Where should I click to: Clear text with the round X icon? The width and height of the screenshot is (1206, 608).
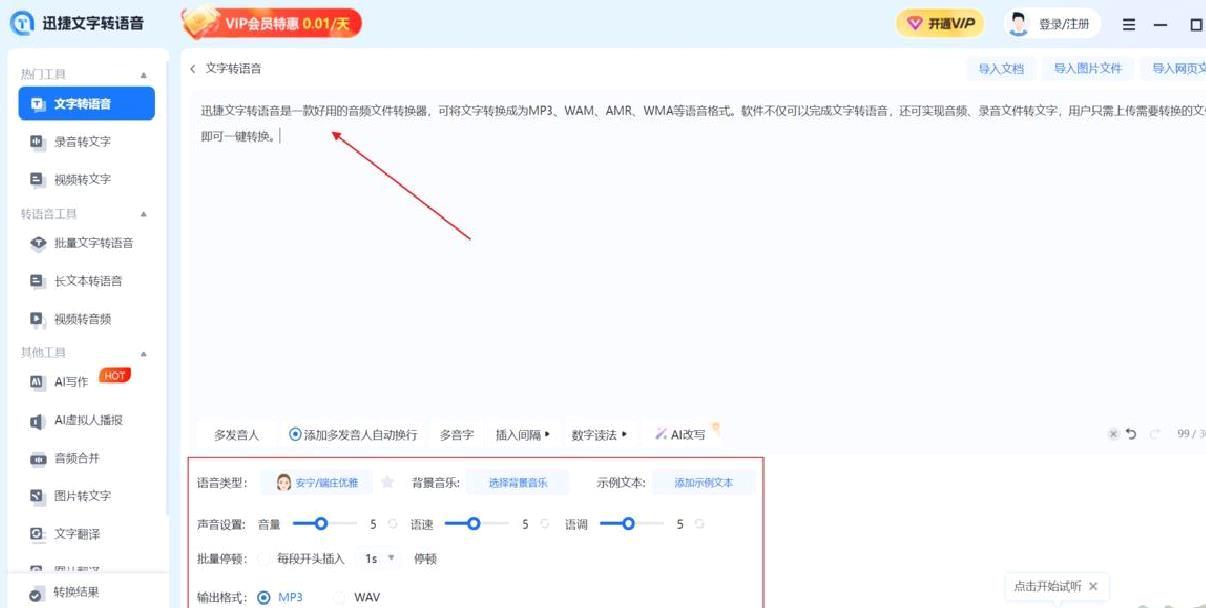pos(1113,434)
